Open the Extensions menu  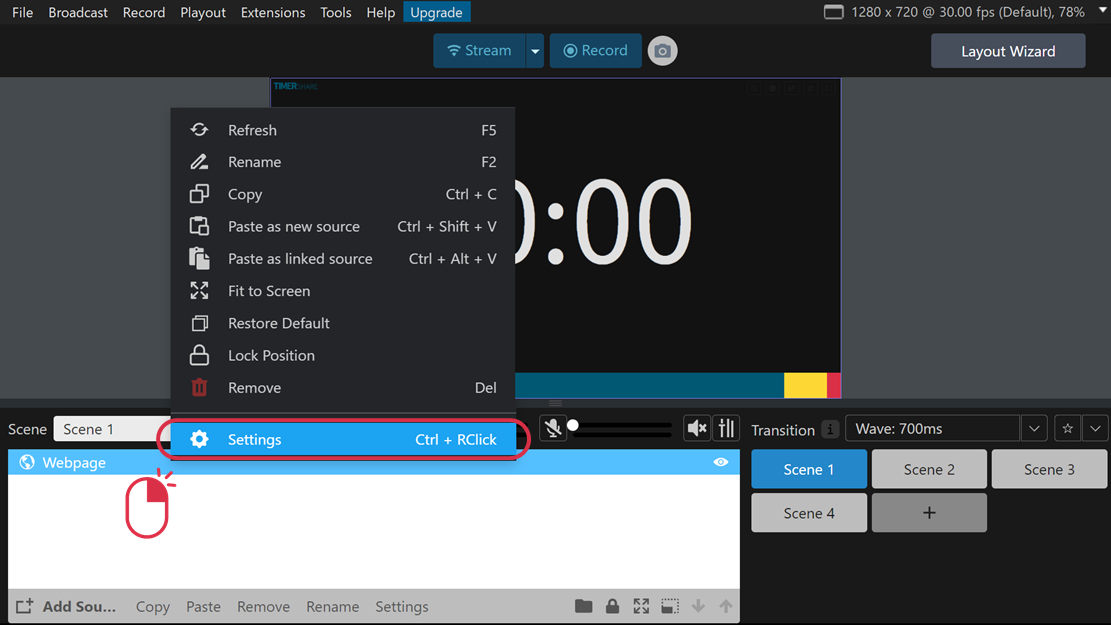(x=273, y=12)
